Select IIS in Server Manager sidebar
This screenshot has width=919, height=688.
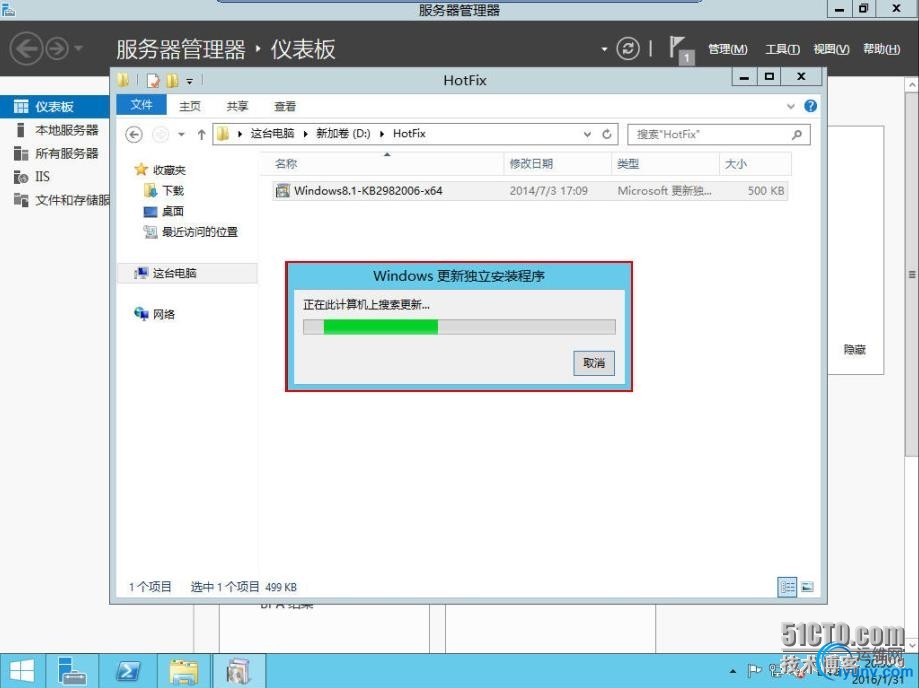tap(55, 176)
